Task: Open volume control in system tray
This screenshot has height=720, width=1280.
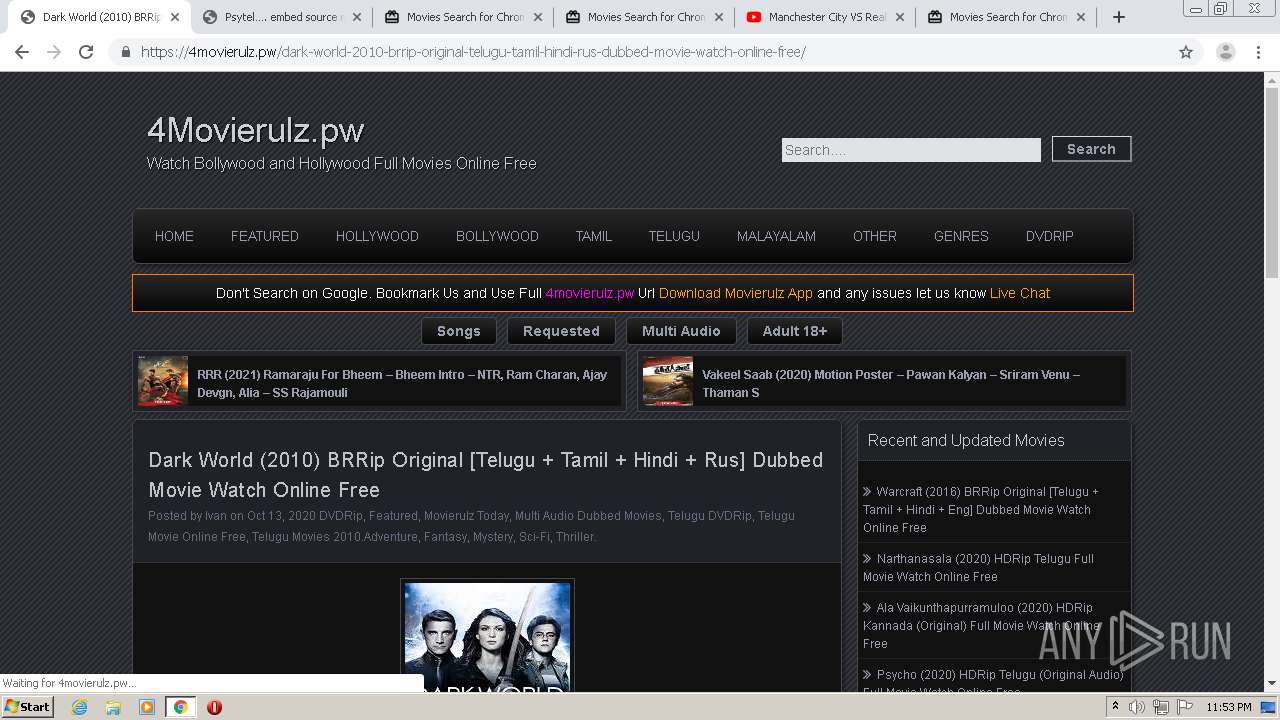Action: point(1137,707)
